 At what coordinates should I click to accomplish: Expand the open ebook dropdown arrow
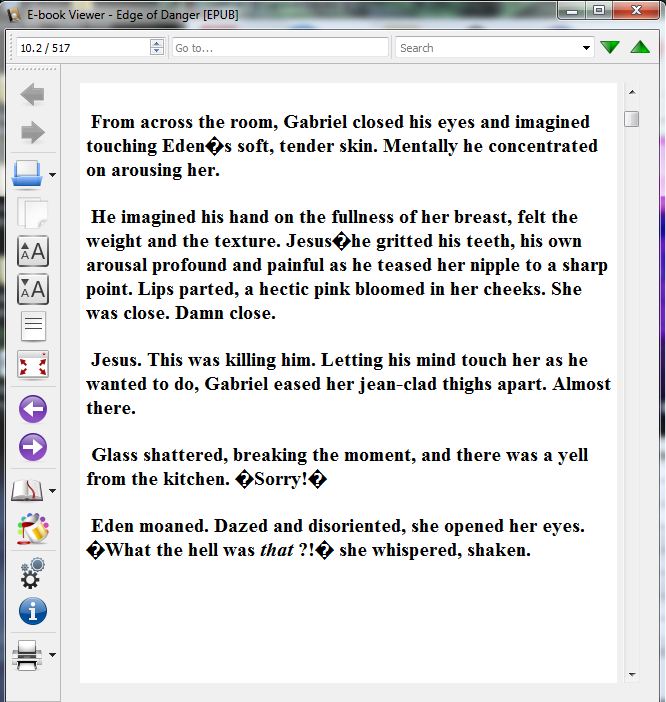[52, 175]
